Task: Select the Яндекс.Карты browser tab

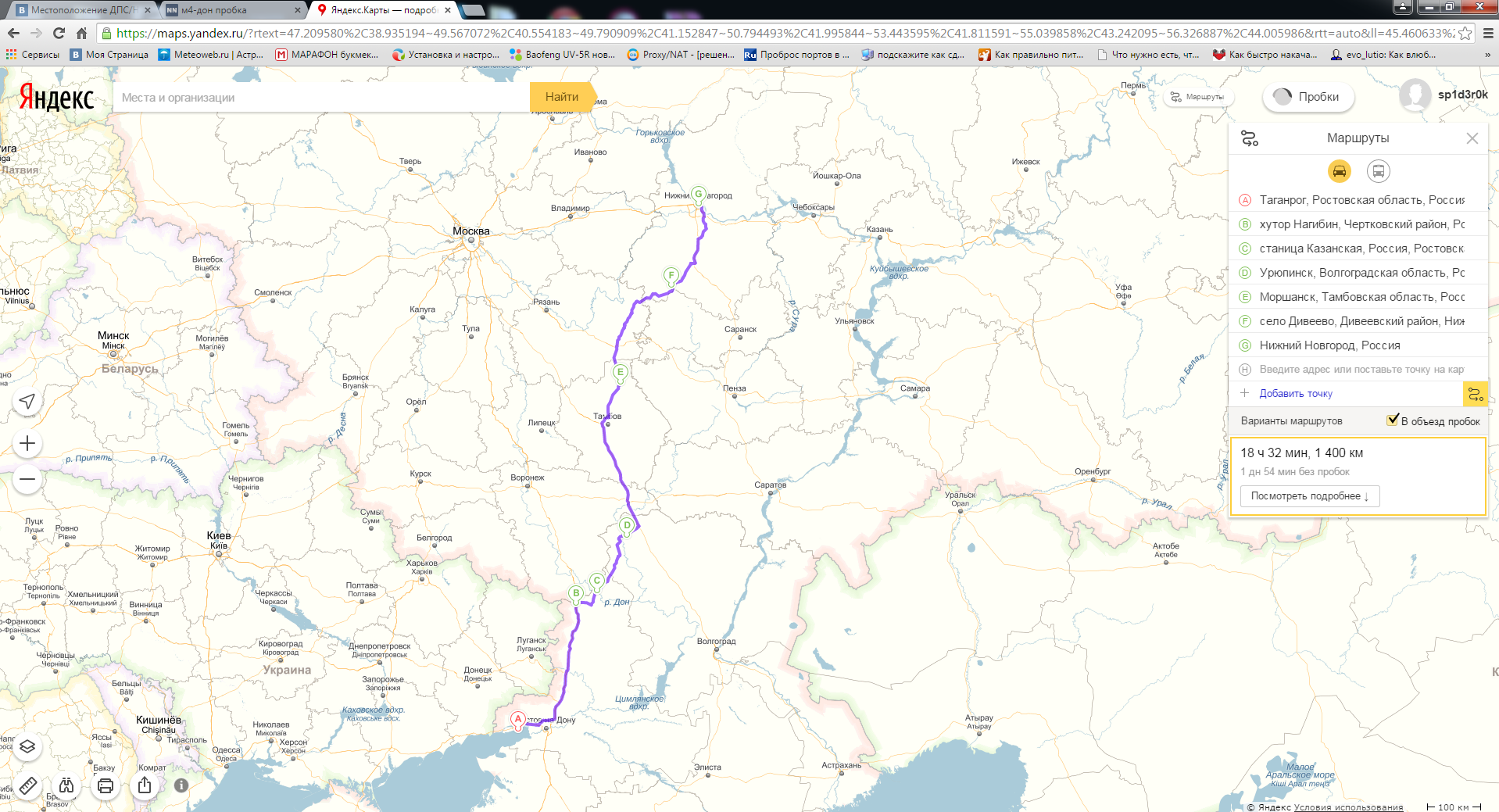Action: coord(383,10)
